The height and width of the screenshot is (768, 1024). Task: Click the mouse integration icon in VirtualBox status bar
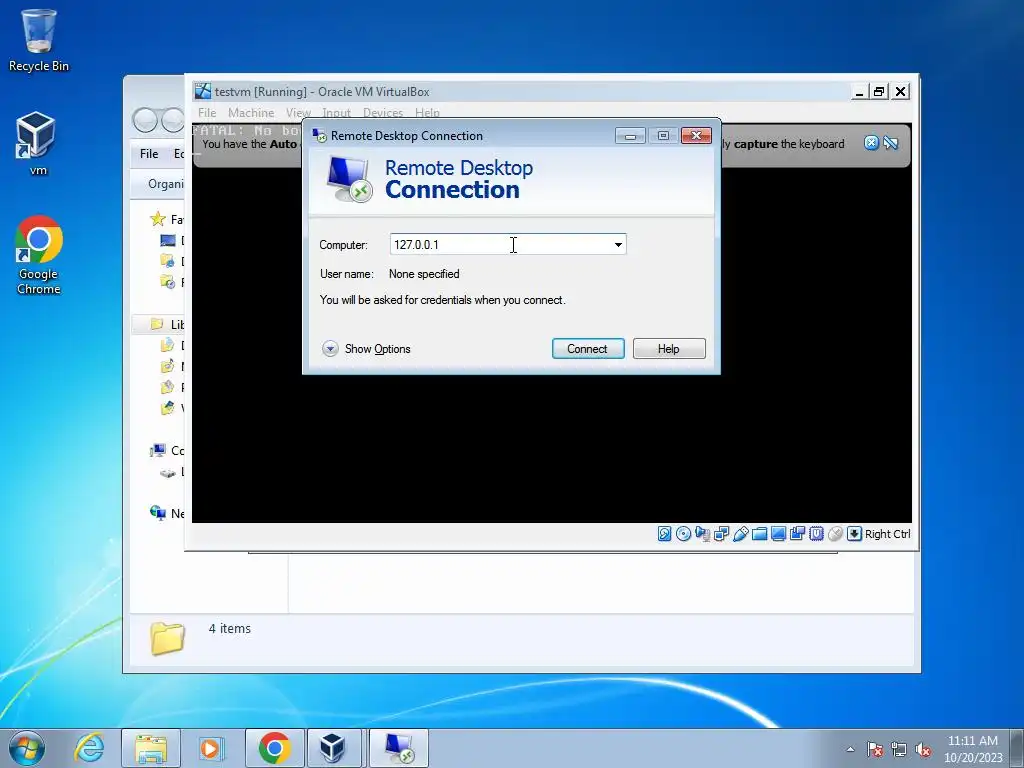[x=835, y=534]
